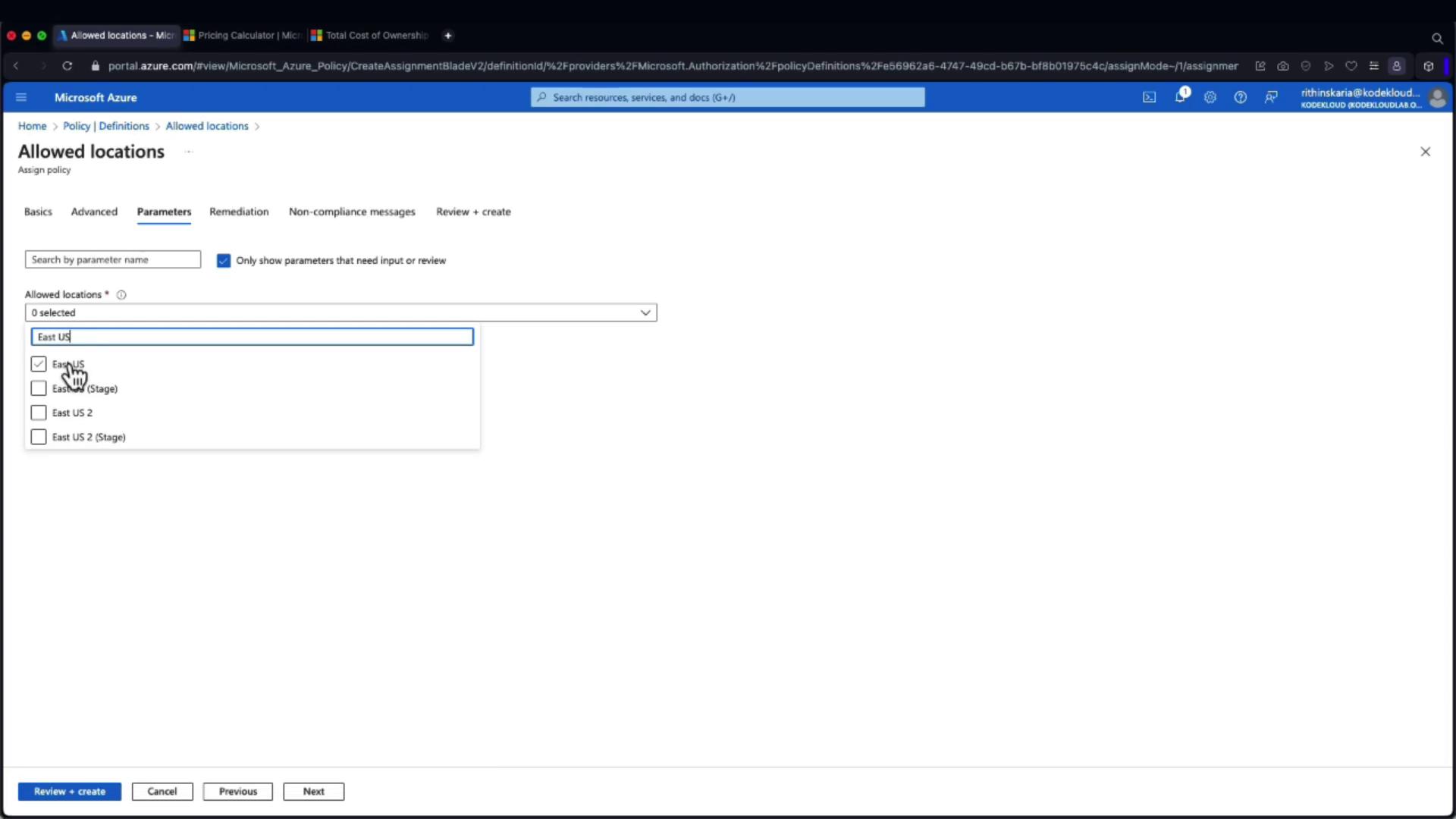Image resolution: width=1456 pixels, height=819 pixels.
Task: Open Azure Cloud Shell icon
Action: 1150,97
